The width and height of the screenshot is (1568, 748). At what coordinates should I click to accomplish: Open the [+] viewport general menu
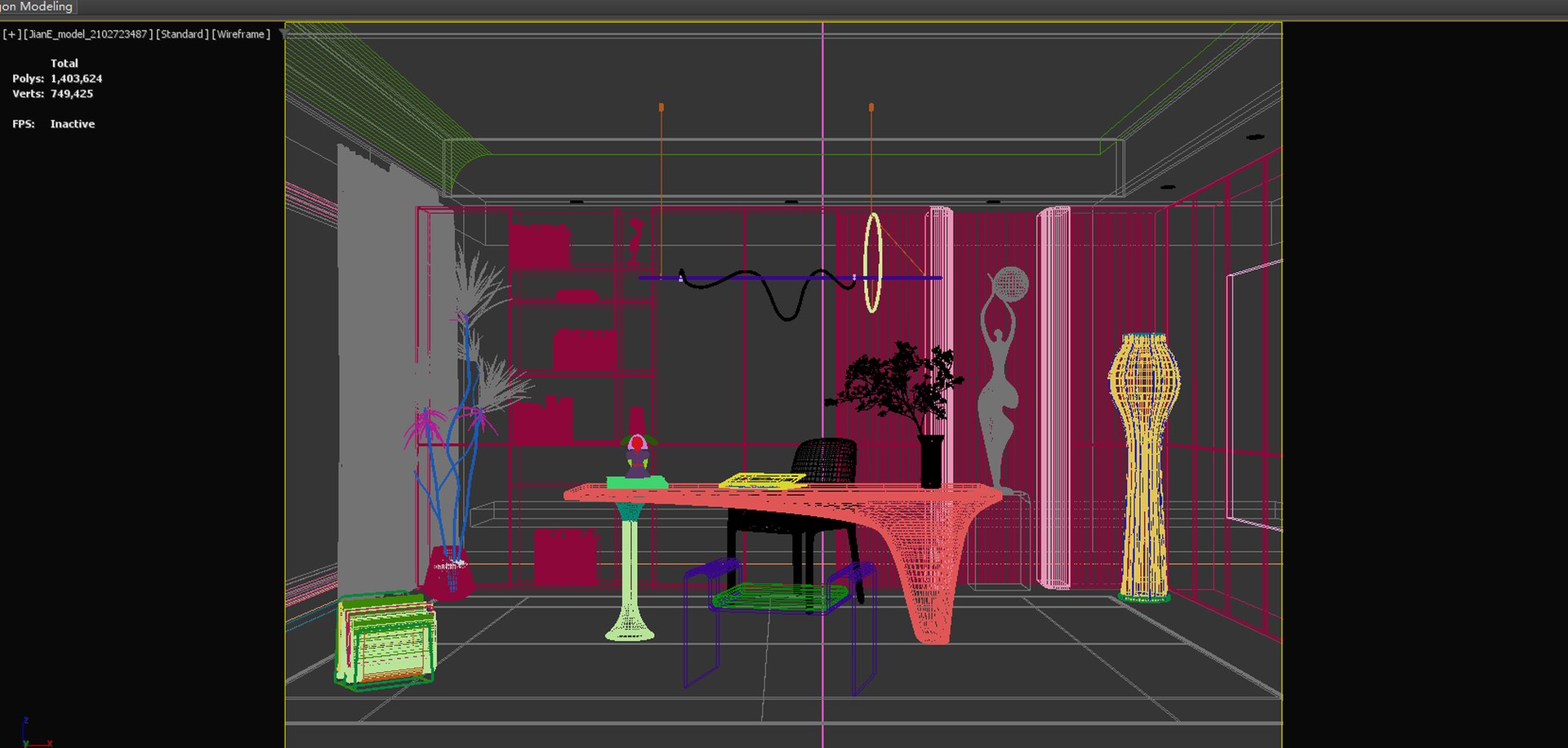(x=11, y=34)
